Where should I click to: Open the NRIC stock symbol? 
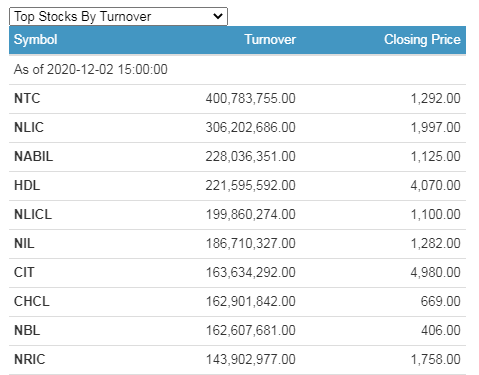pos(29,360)
